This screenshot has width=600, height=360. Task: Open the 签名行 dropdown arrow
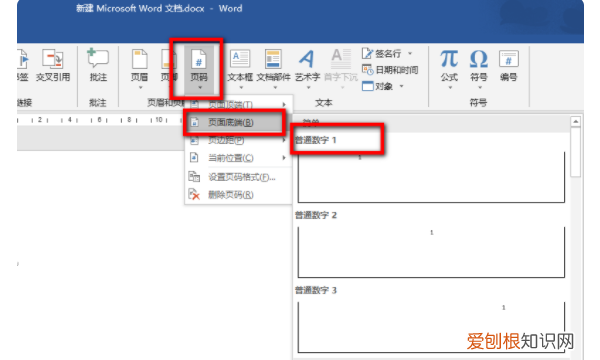[x=410, y=54]
